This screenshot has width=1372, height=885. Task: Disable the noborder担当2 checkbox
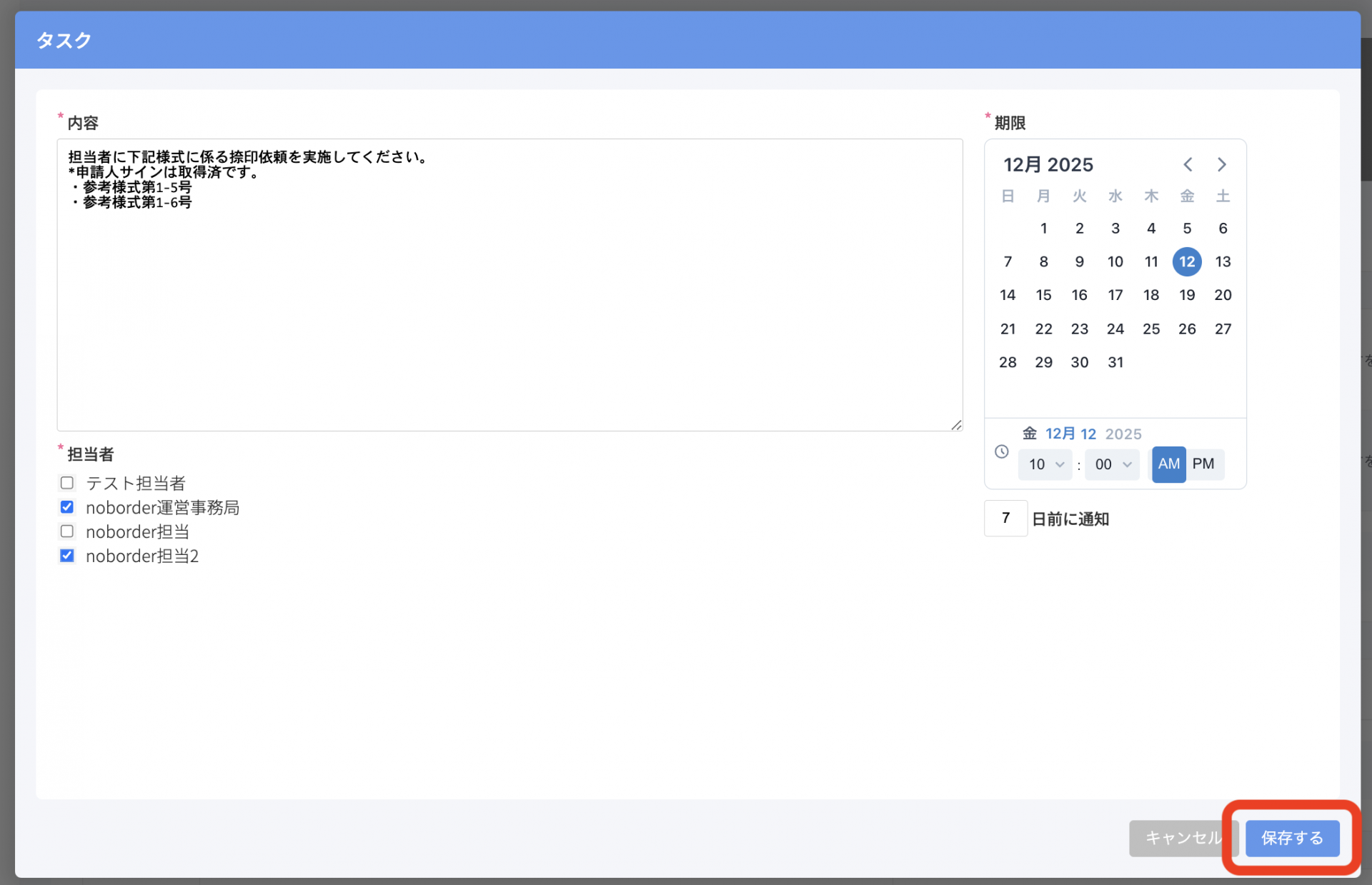point(66,556)
